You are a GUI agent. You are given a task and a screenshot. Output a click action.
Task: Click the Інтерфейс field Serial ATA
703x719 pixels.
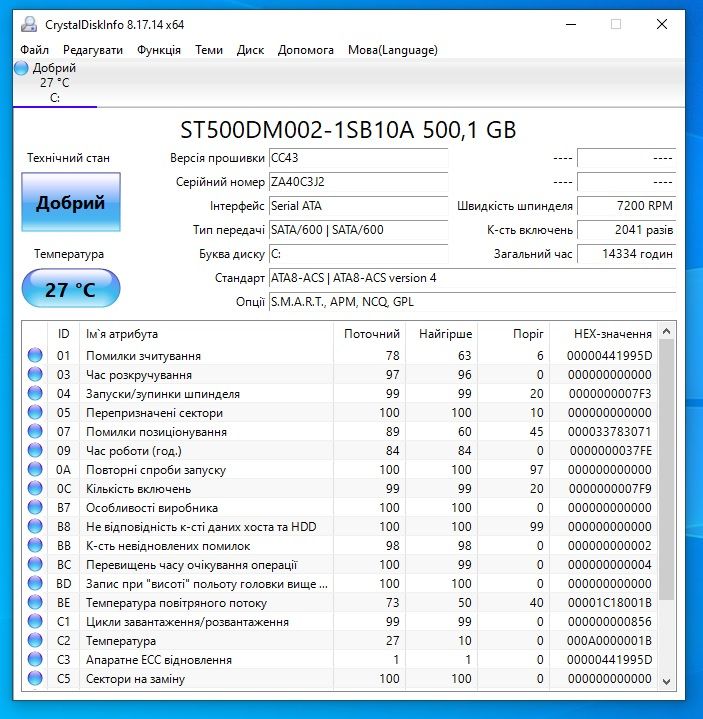[359, 206]
